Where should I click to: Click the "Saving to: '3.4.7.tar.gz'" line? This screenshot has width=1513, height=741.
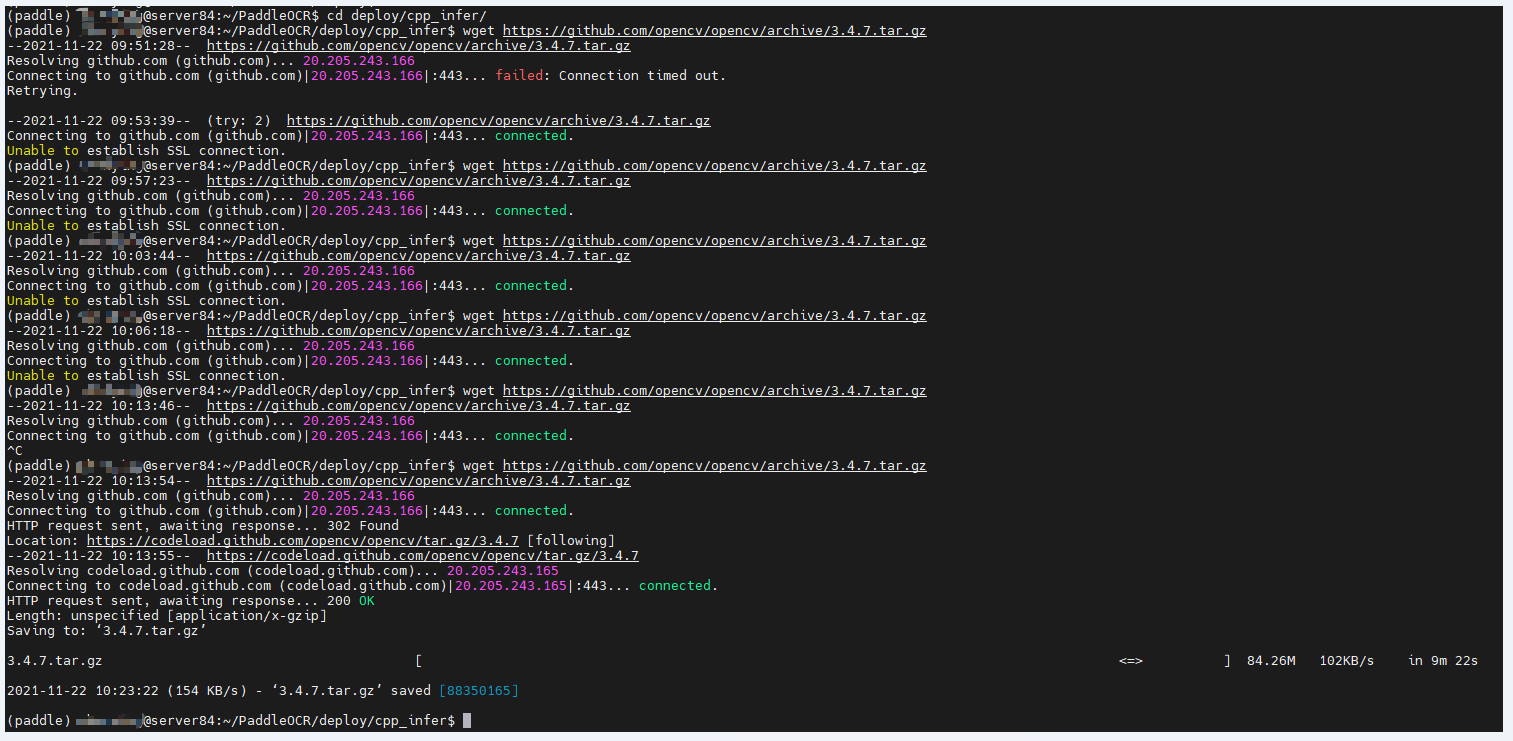[x=106, y=631]
